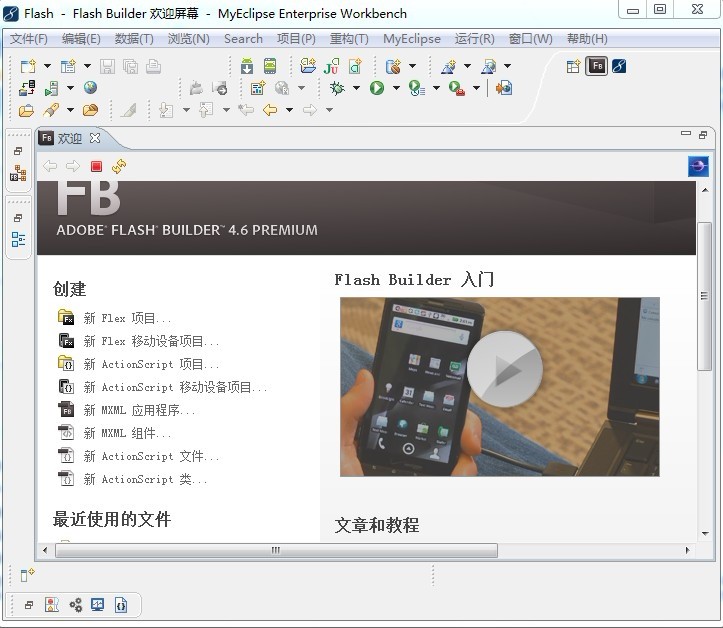Open dropdown next to Run server icon
This screenshot has width=723, height=628.
coord(70,88)
